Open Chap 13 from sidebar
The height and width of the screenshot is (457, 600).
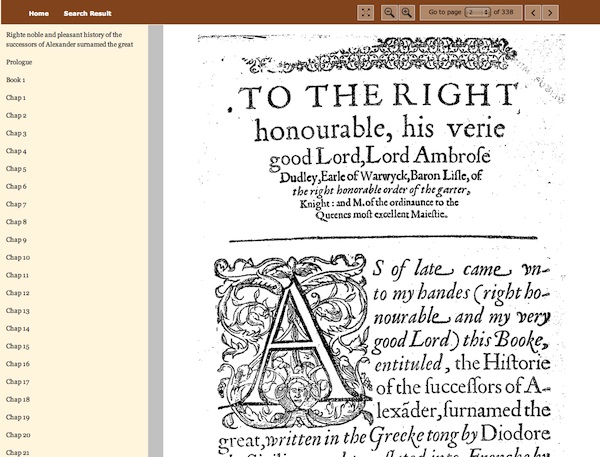(18, 310)
